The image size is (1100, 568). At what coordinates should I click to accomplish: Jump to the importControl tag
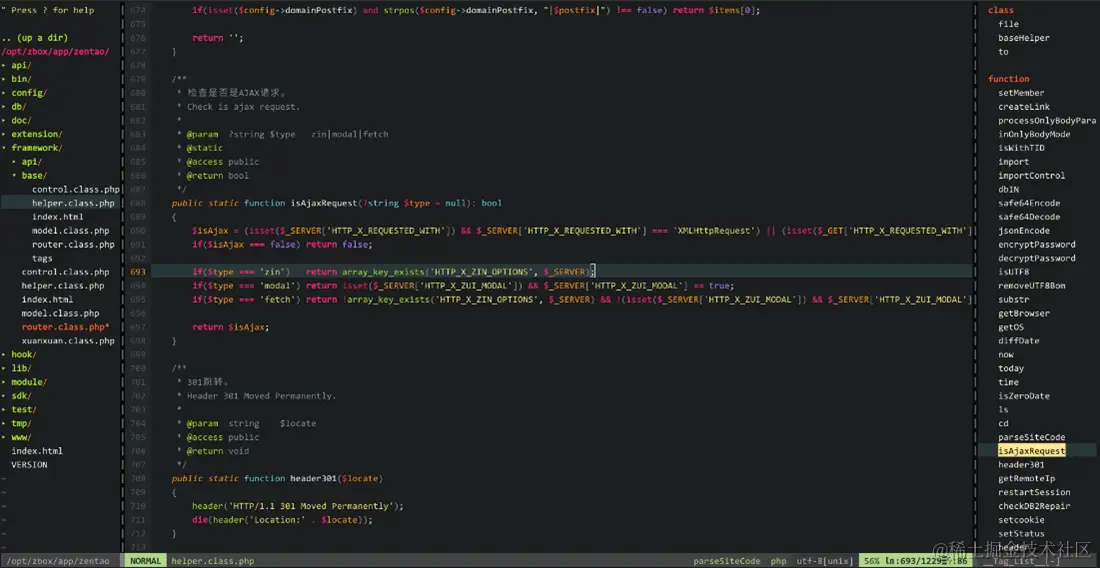coord(1032,175)
